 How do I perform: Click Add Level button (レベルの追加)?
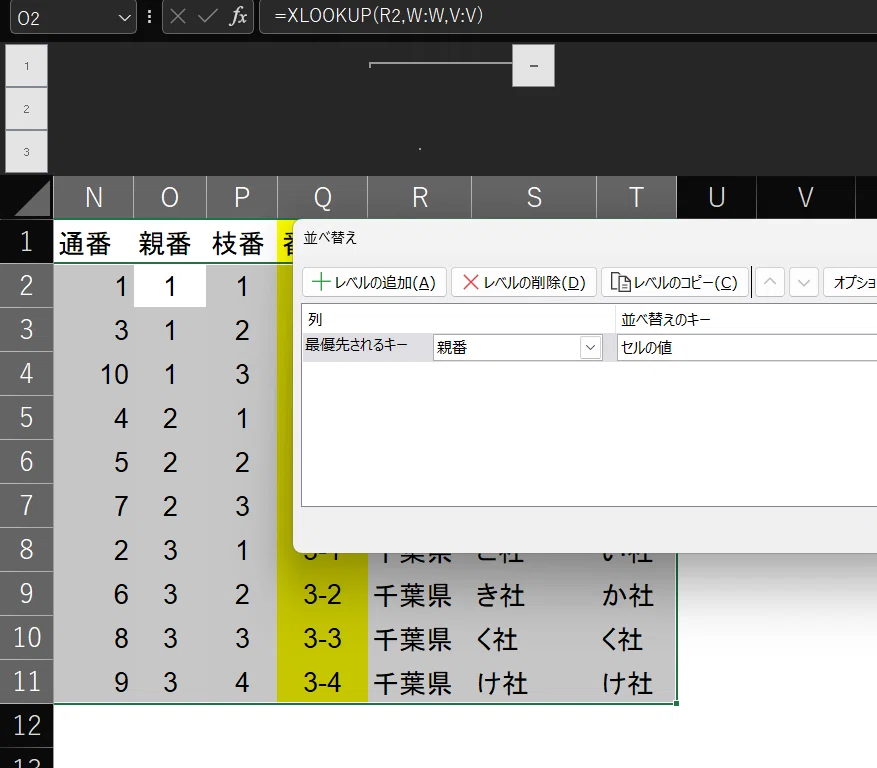click(x=374, y=282)
